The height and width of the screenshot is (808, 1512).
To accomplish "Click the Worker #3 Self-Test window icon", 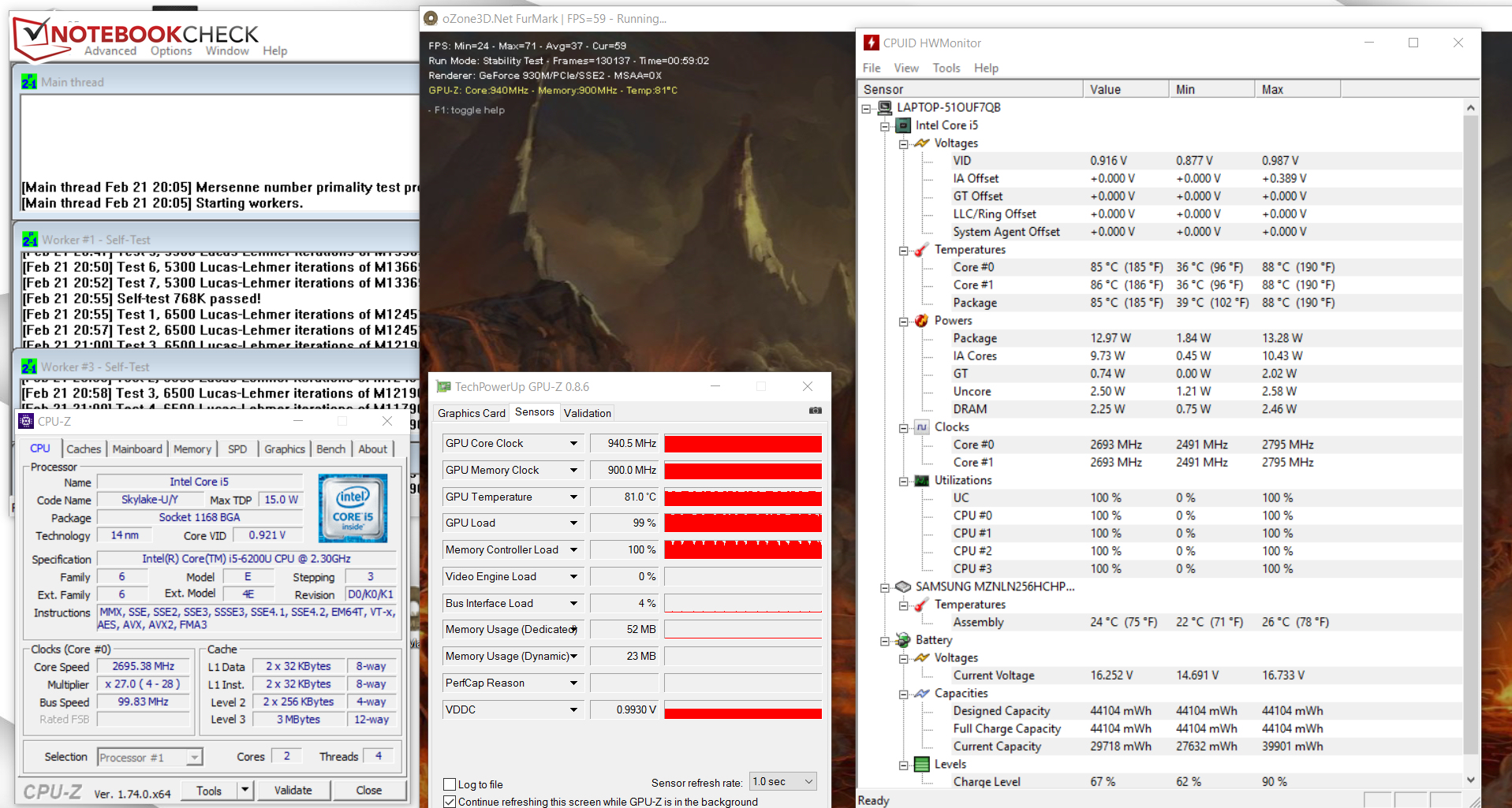I will pyautogui.click(x=30, y=367).
